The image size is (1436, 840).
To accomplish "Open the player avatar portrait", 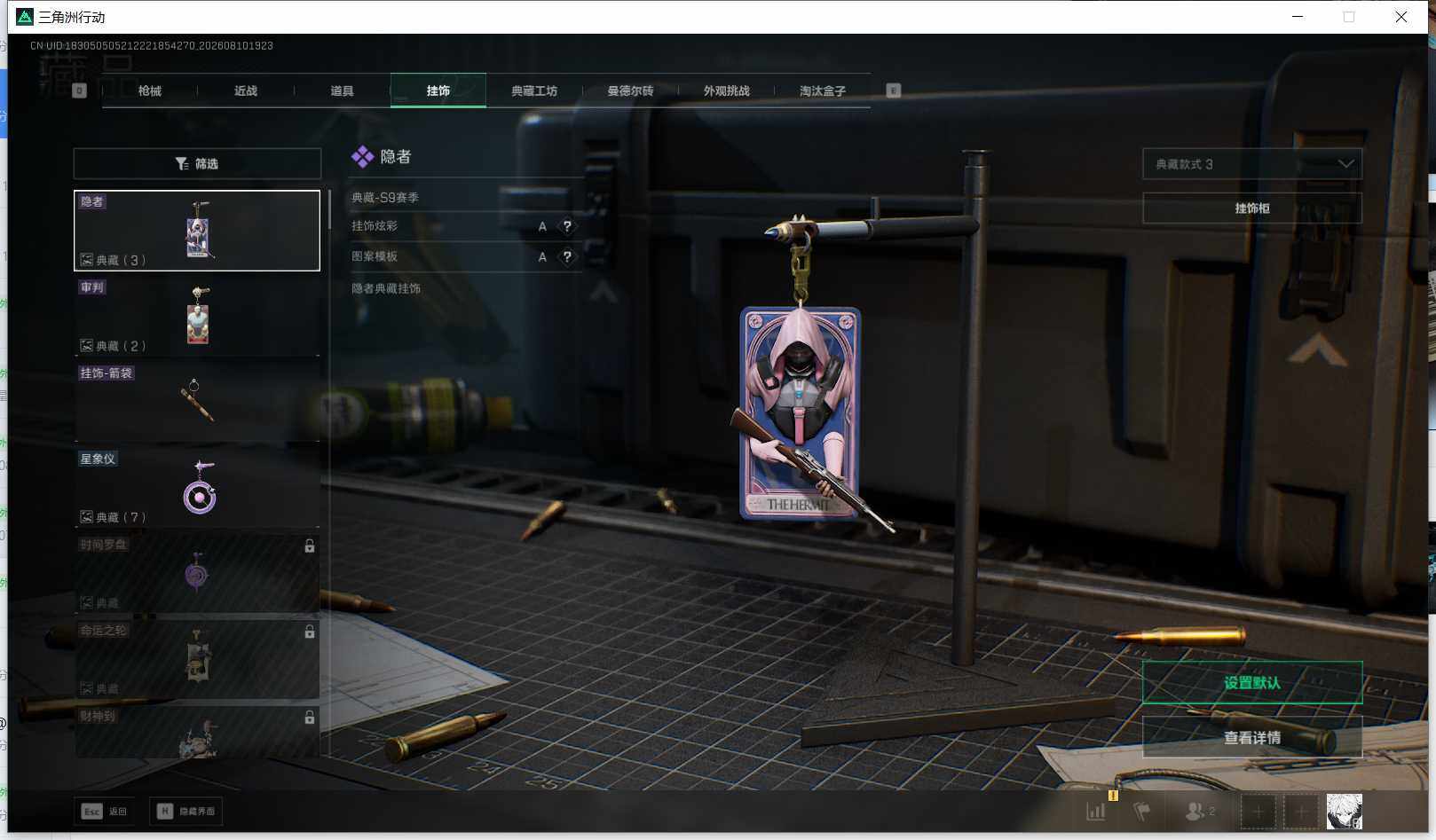I will (1345, 811).
